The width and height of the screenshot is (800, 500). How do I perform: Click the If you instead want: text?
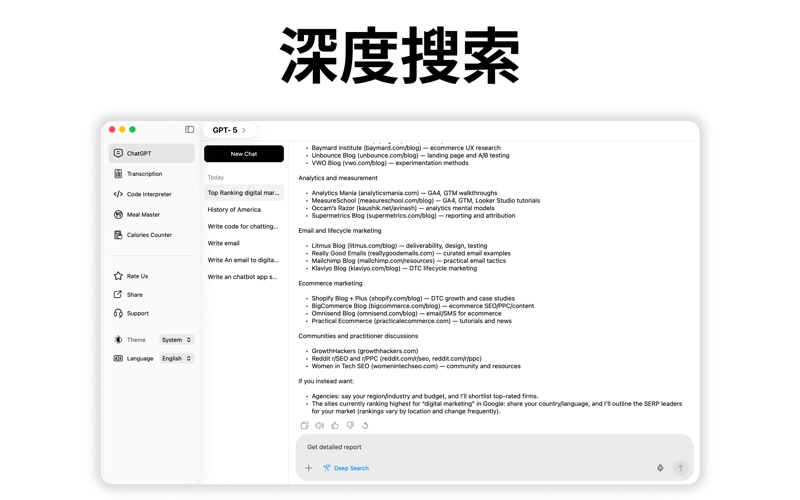click(326, 381)
